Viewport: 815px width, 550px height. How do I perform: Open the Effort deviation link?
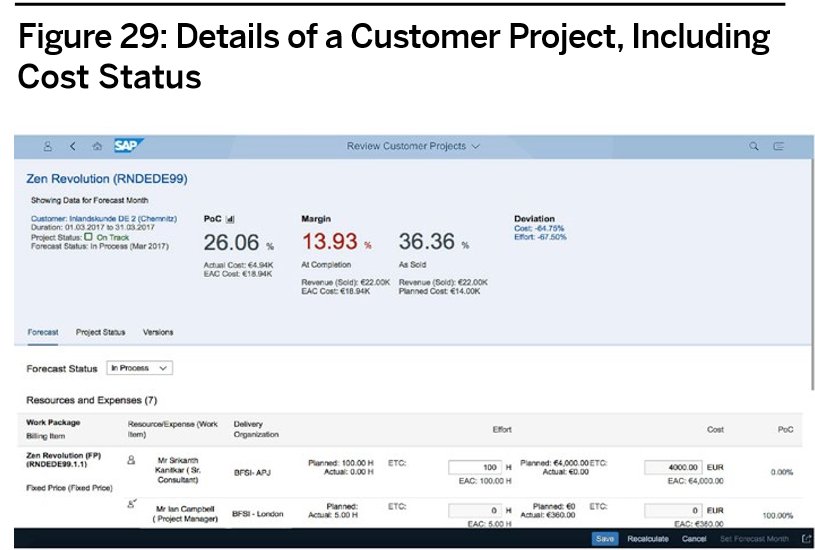(x=540, y=237)
